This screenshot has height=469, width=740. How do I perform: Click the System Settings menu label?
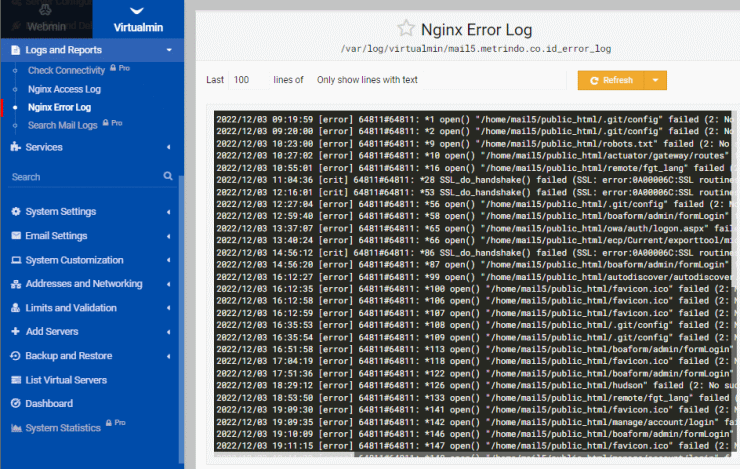click(61, 211)
